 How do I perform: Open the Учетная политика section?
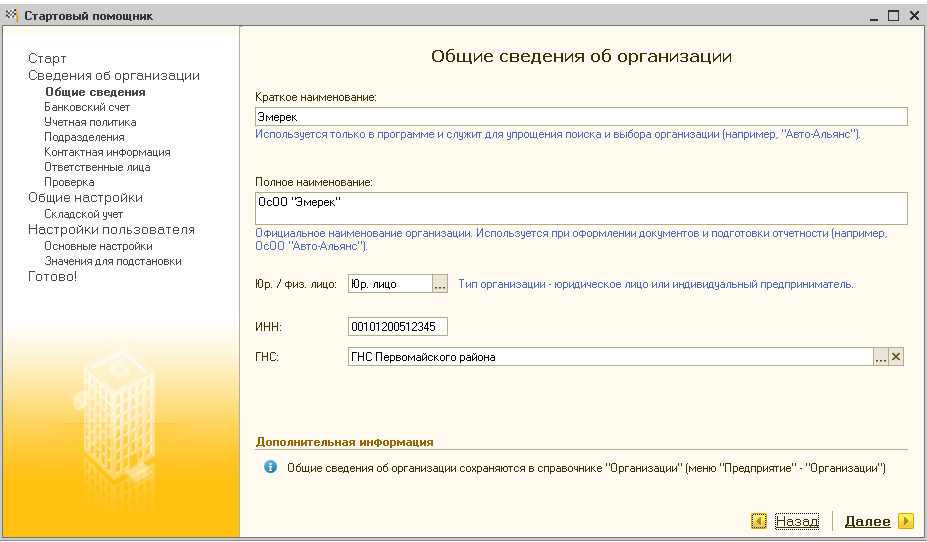click(x=90, y=122)
